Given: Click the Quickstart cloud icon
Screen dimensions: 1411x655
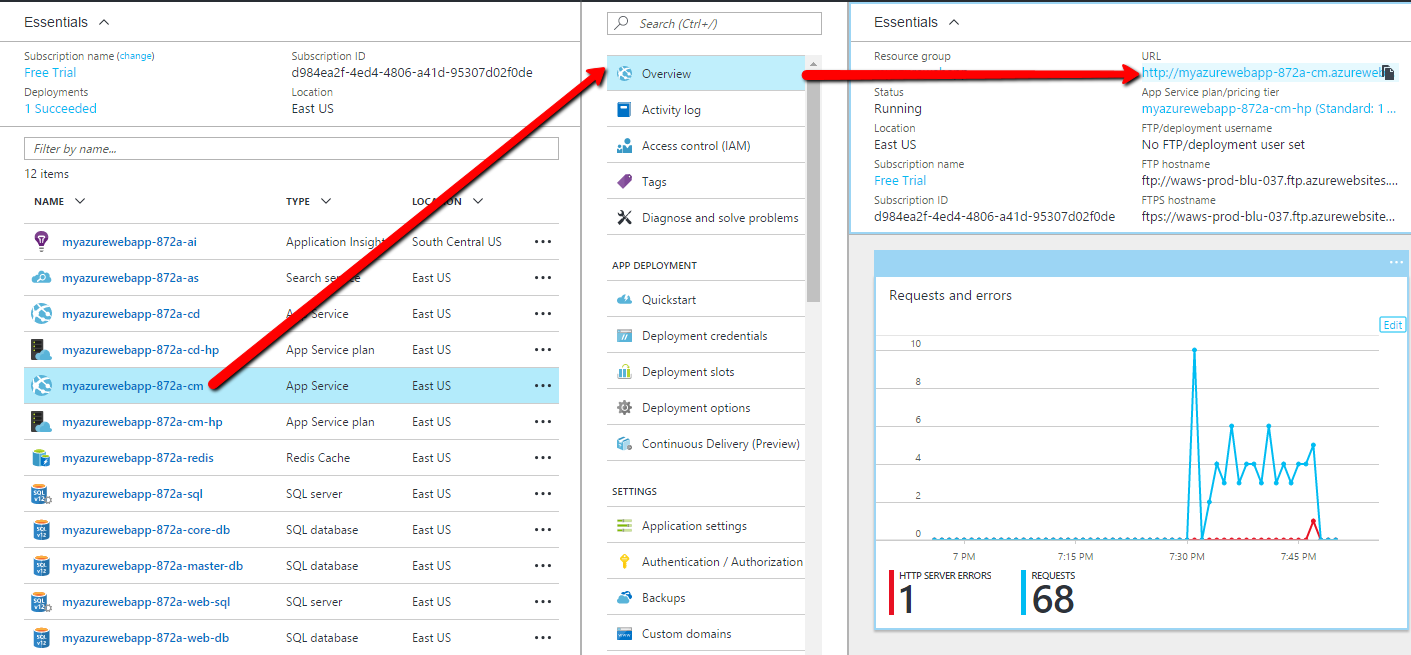Looking at the screenshot, I should pyautogui.click(x=625, y=300).
